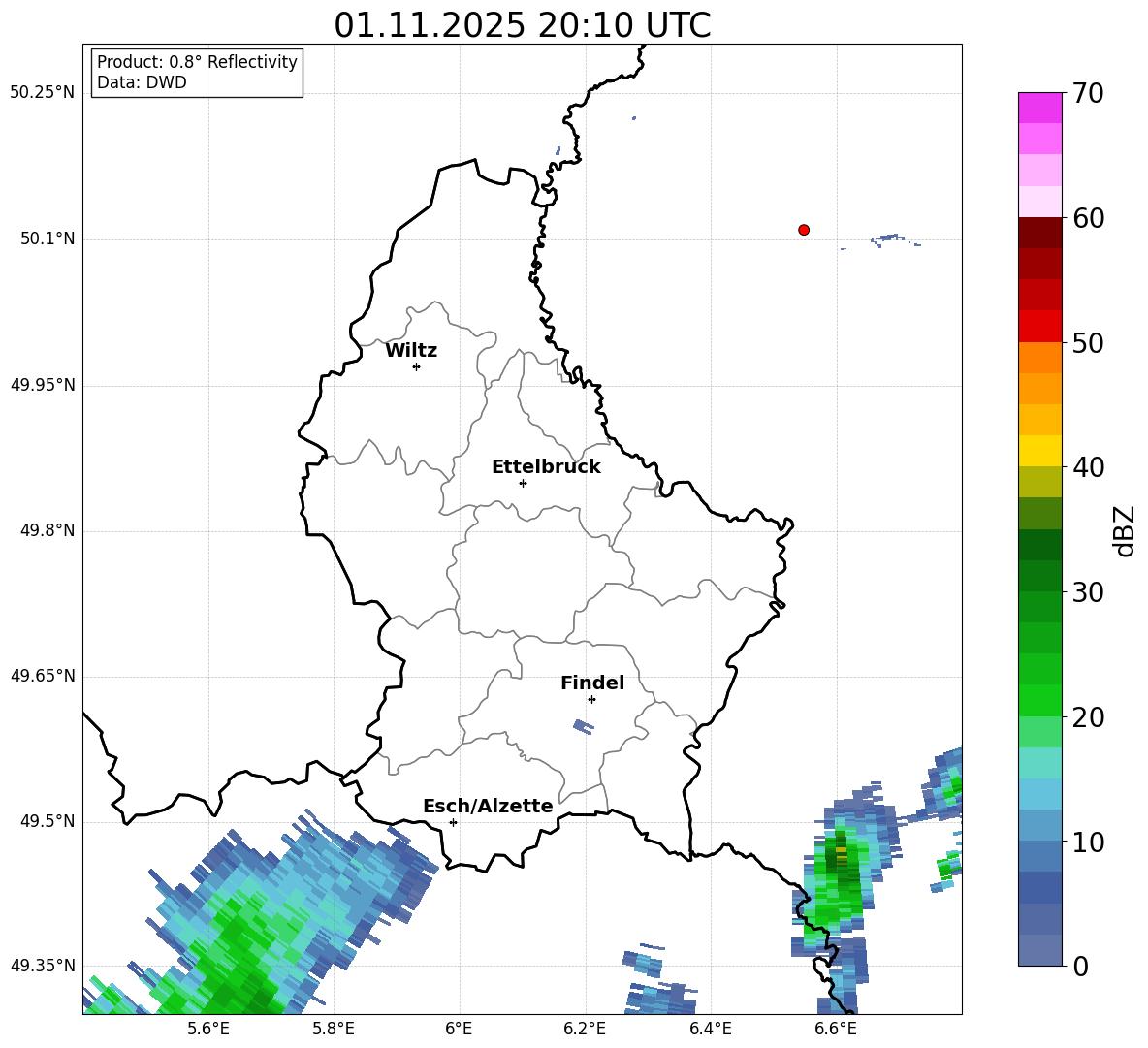Click the Wiltz town label
This screenshot has width=1148, height=1048.
[411, 351]
